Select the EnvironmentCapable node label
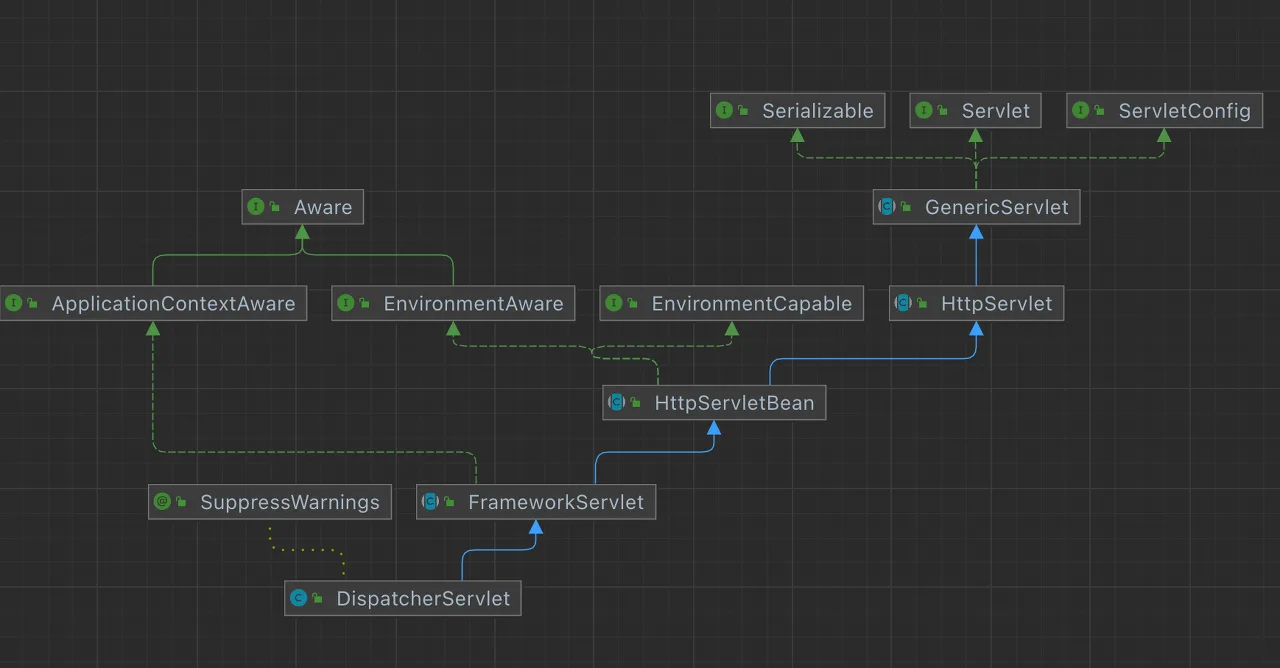This screenshot has height=668, width=1280. click(x=752, y=303)
